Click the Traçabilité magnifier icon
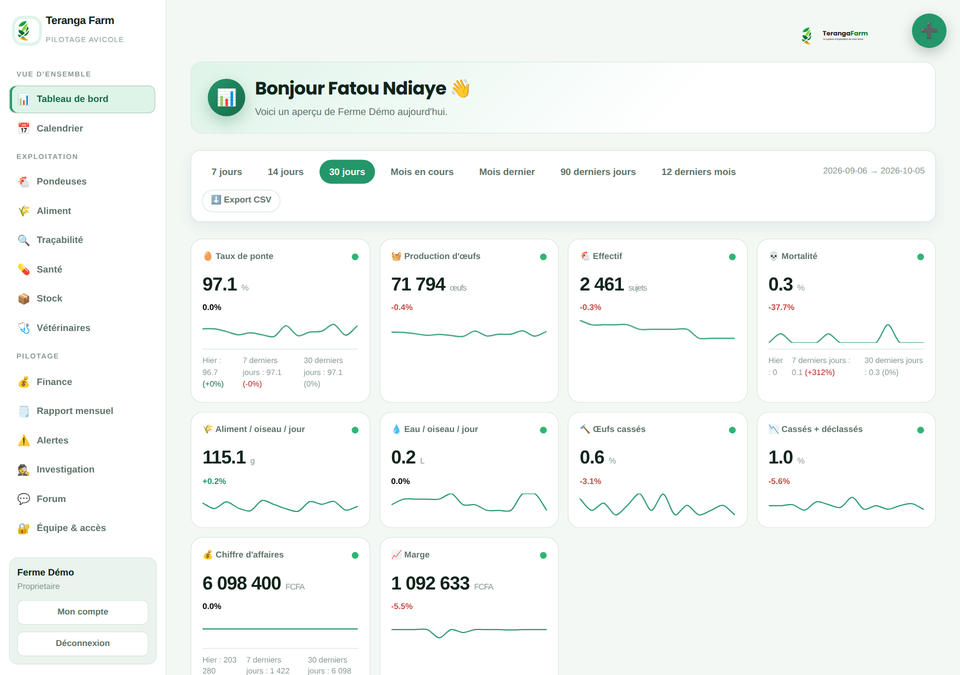960x675 pixels. click(x=24, y=240)
